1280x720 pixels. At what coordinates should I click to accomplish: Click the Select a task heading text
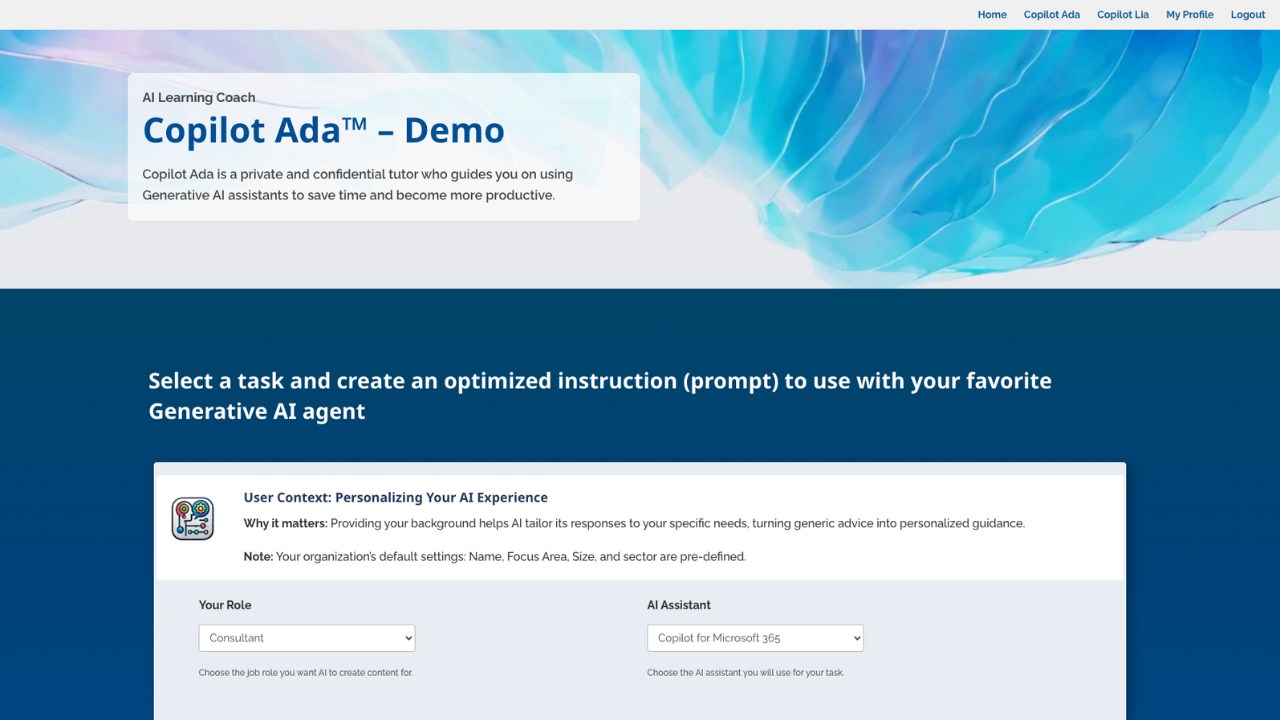(x=600, y=396)
